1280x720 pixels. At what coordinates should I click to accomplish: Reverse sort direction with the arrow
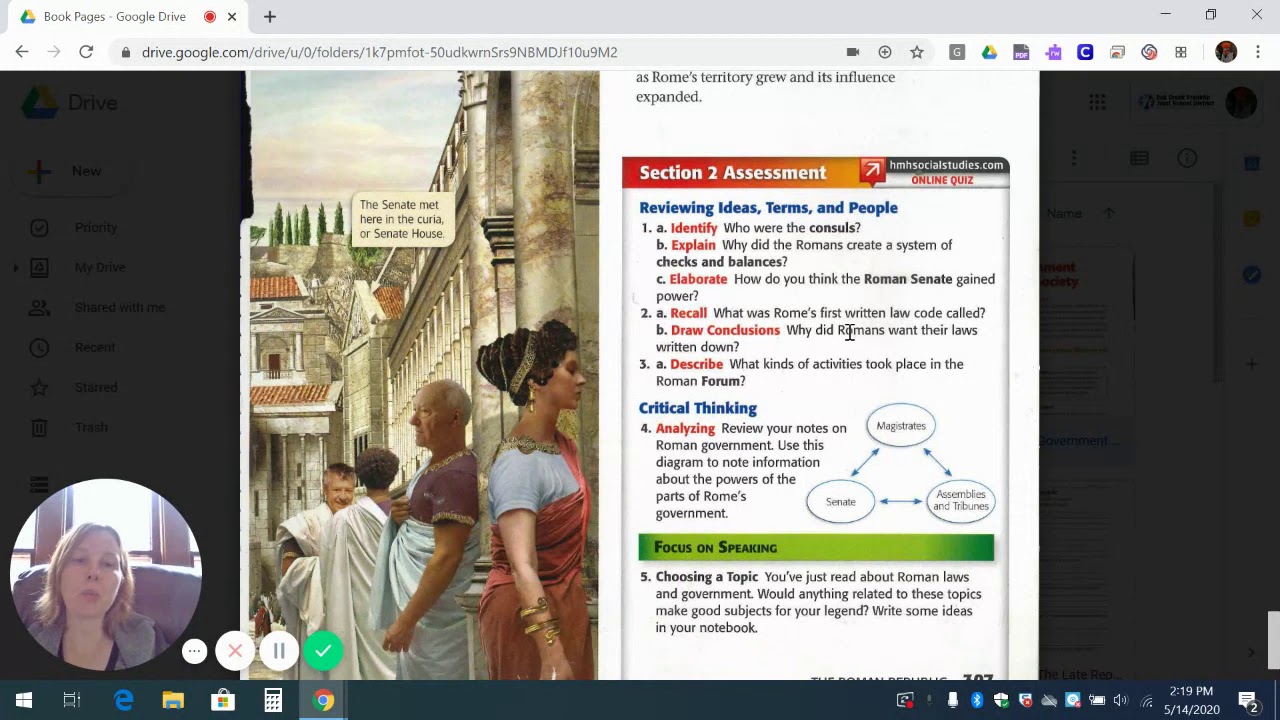pyautogui.click(x=1109, y=213)
